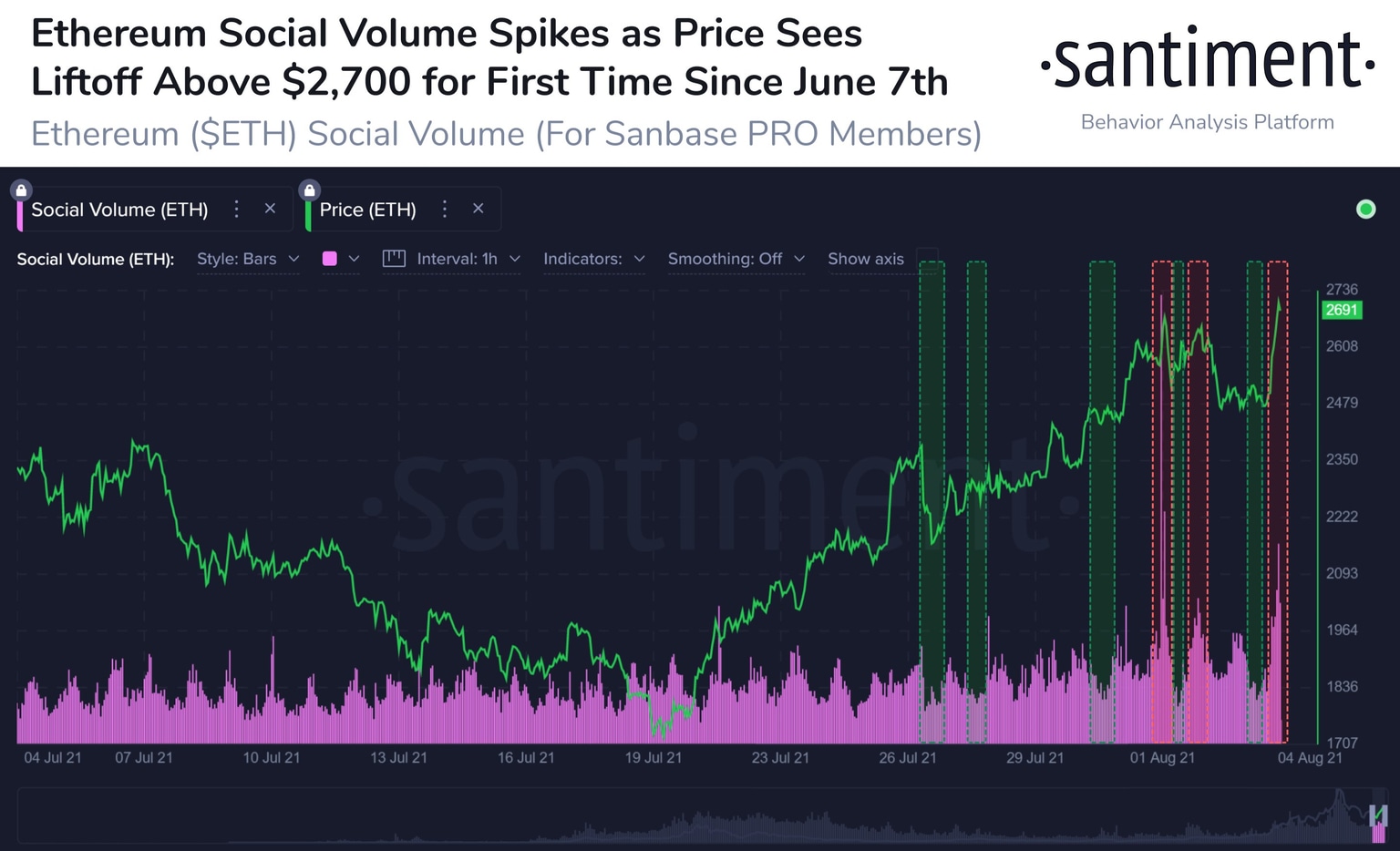The width and height of the screenshot is (1400, 851).
Task: Remove the Social Volume (ETH) metric
Action: tap(270, 209)
